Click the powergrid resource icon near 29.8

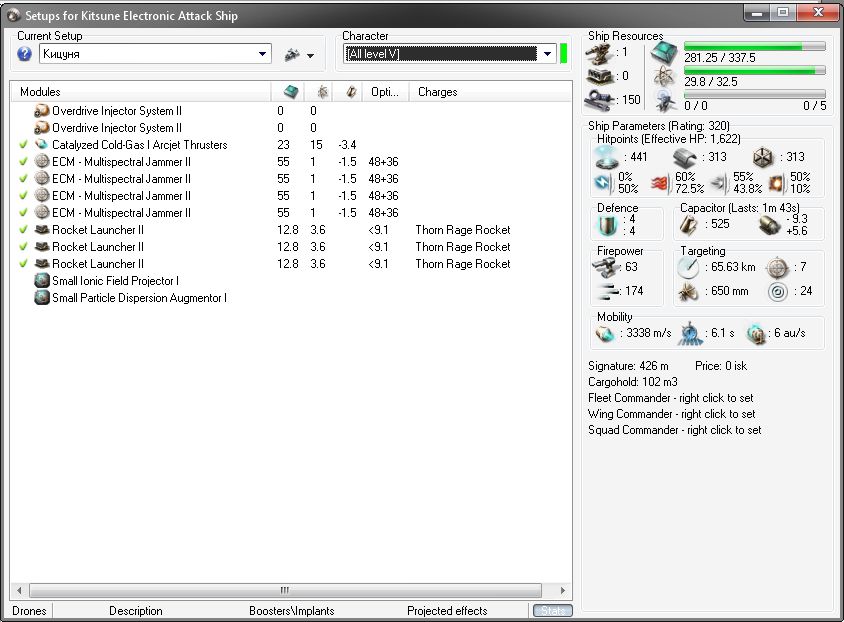(x=664, y=77)
